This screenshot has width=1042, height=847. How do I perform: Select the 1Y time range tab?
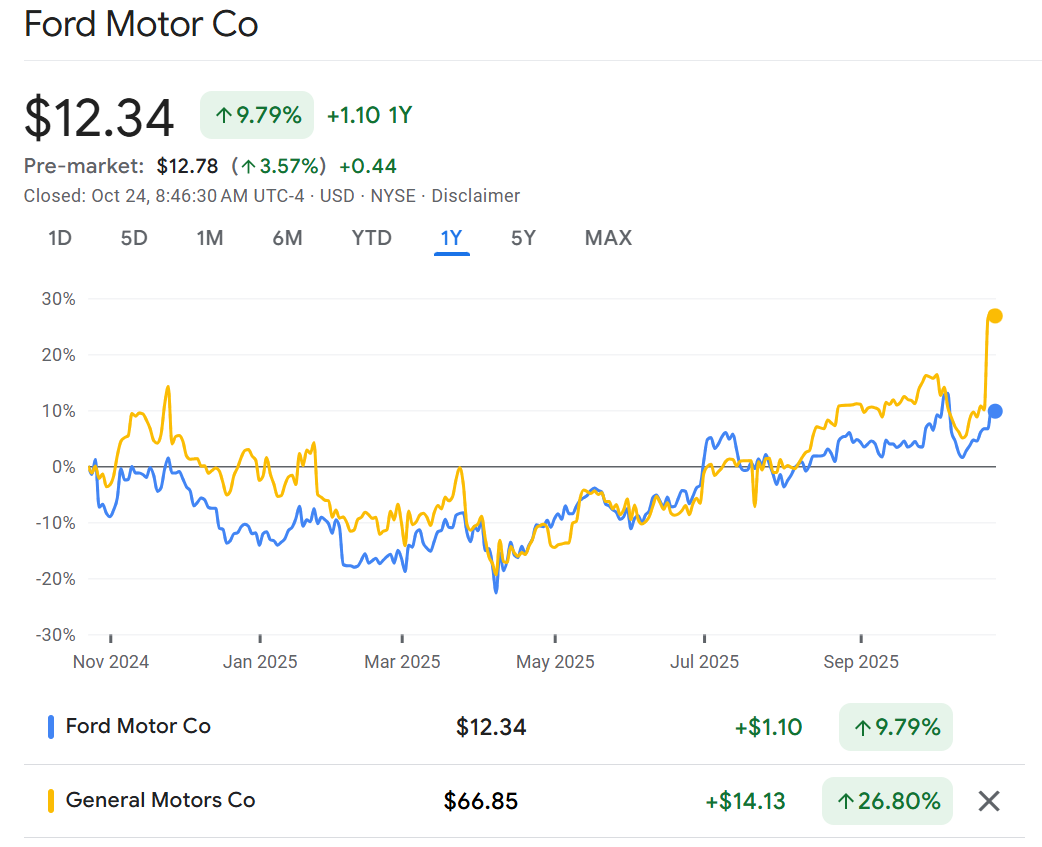point(452,238)
